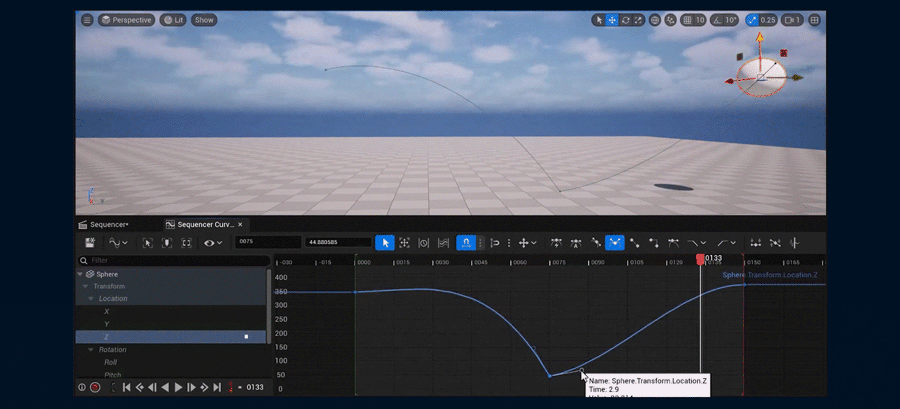Set selected keys to user tangent mode
This screenshot has width=900, height=409.
click(596, 243)
